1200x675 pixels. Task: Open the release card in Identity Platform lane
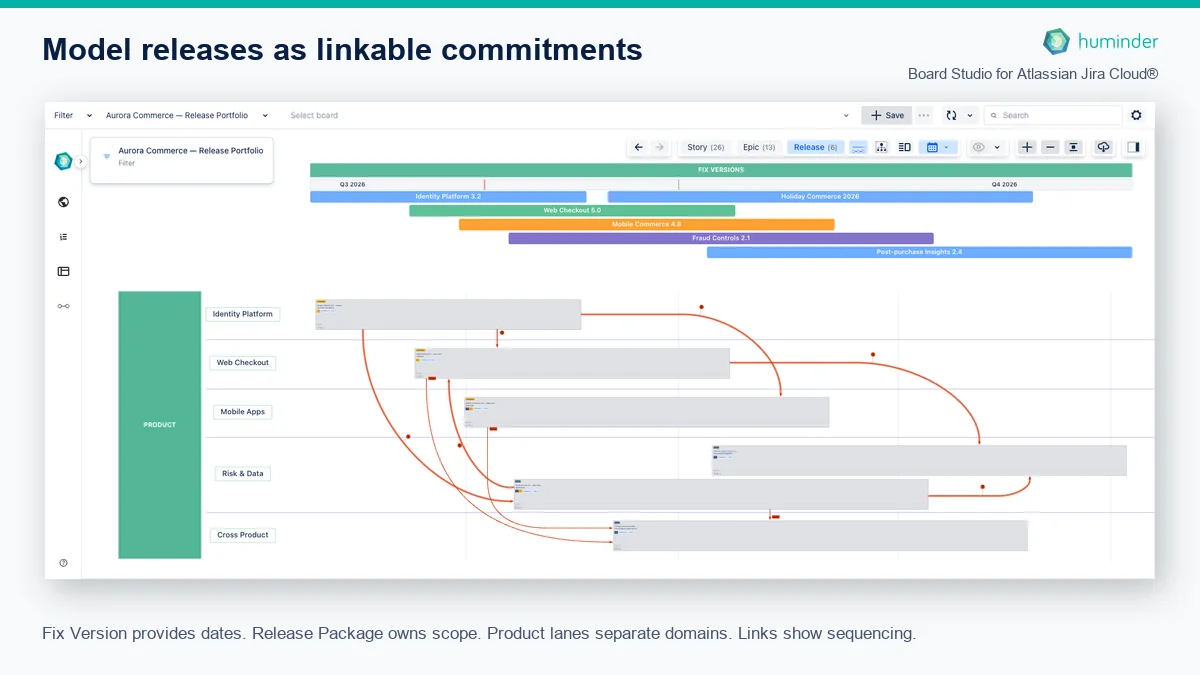point(448,314)
